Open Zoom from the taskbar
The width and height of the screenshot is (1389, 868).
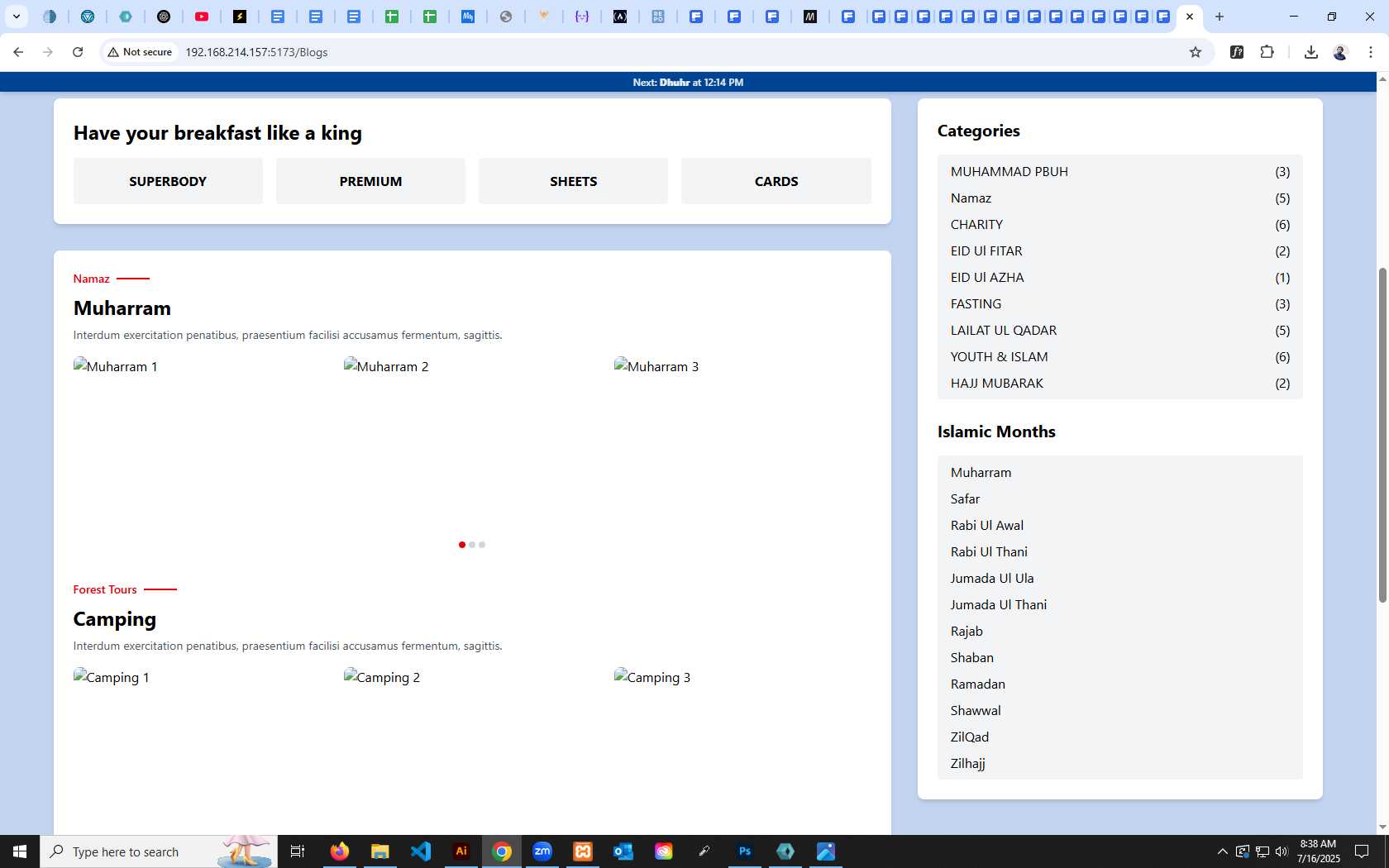542,851
